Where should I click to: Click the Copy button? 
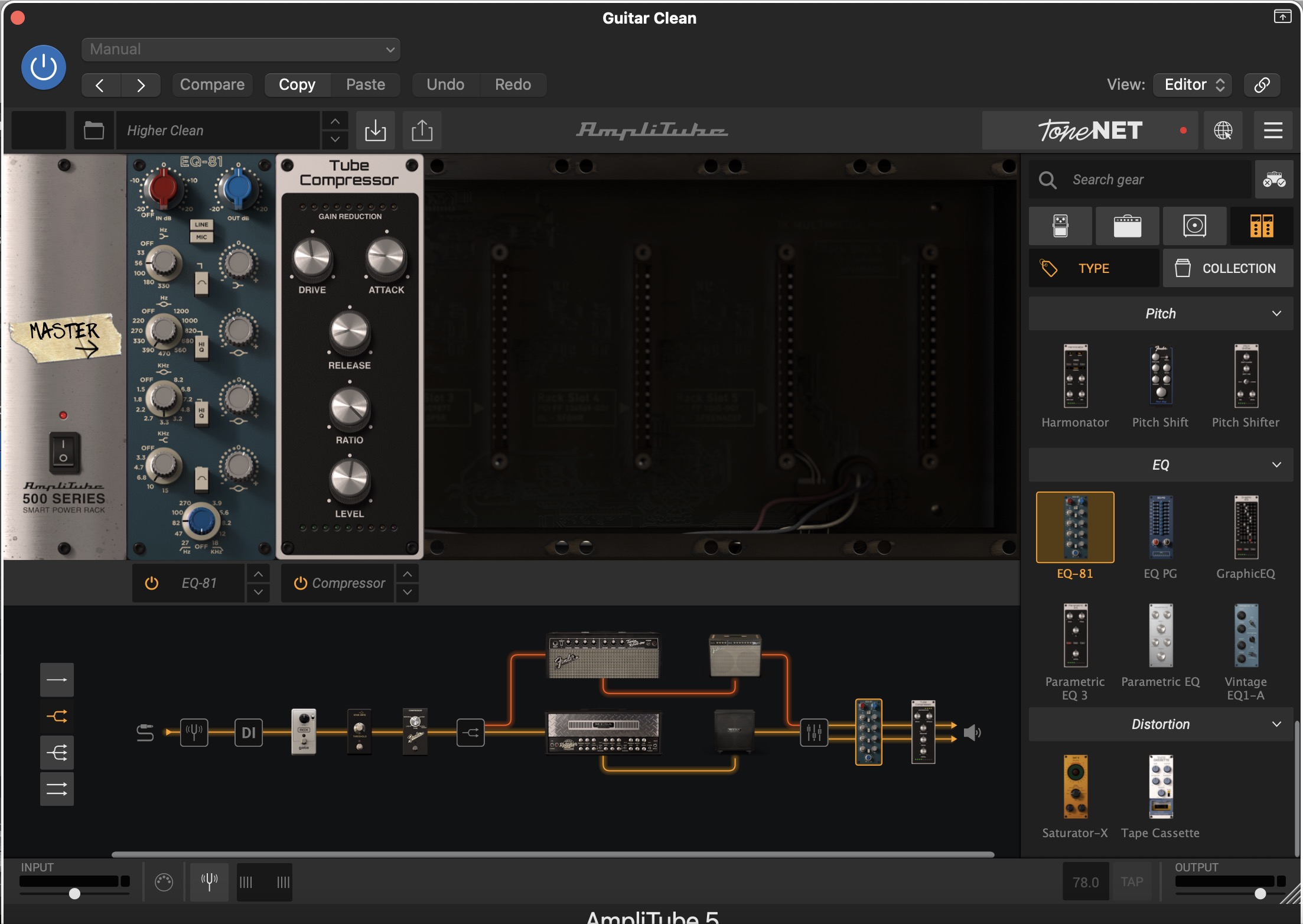(x=297, y=84)
